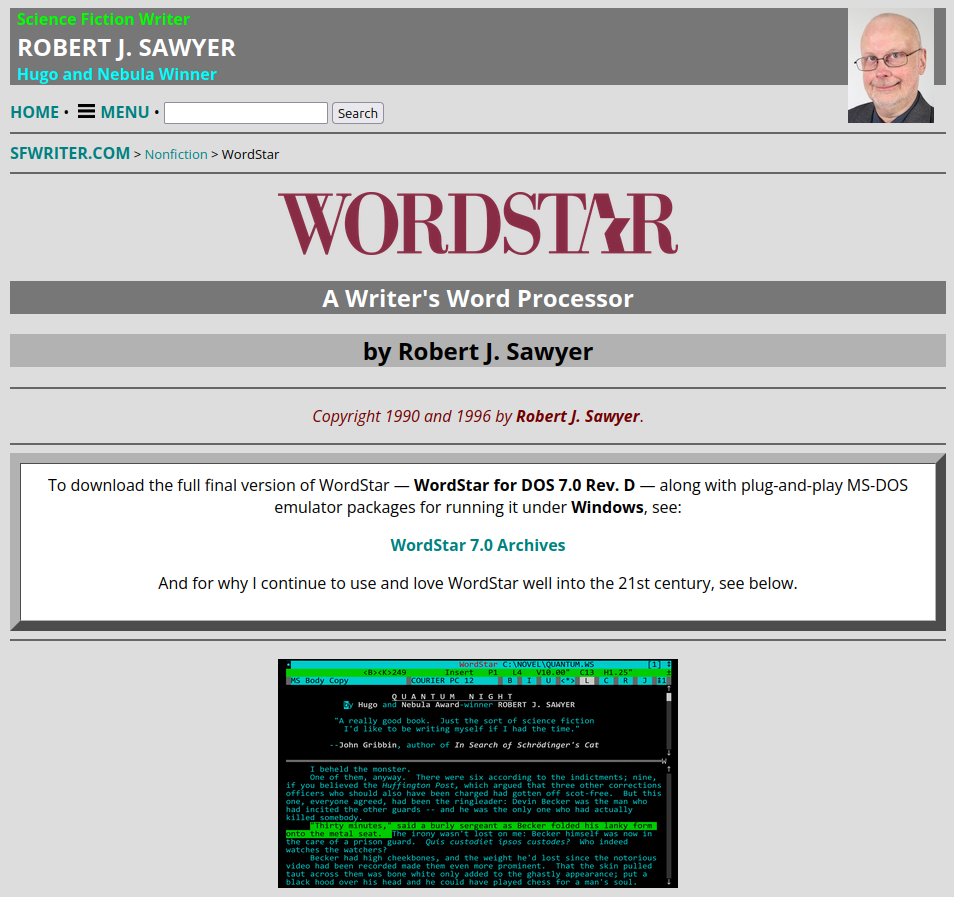Click the 'Copyright 1990 and 1996' line
Screen dimensions: 954x897
pyautogui.click(x=478, y=416)
